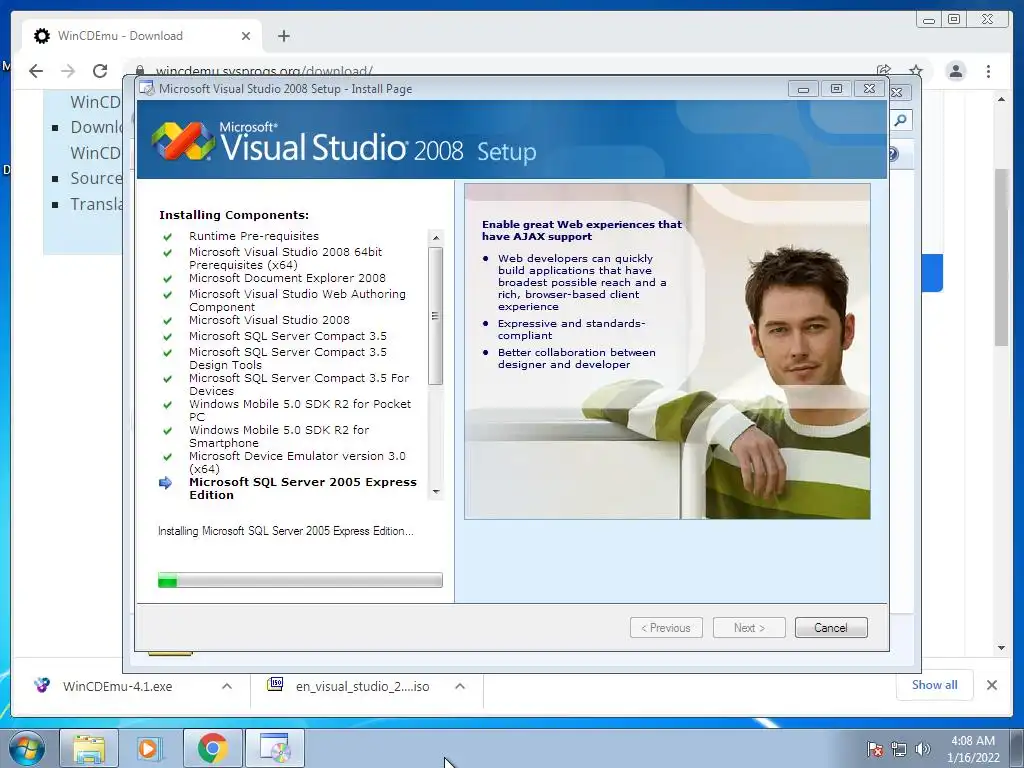Click the checkmark beside Windows Mobile SDK for Pocket PC

pyautogui.click(x=168, y=404)
